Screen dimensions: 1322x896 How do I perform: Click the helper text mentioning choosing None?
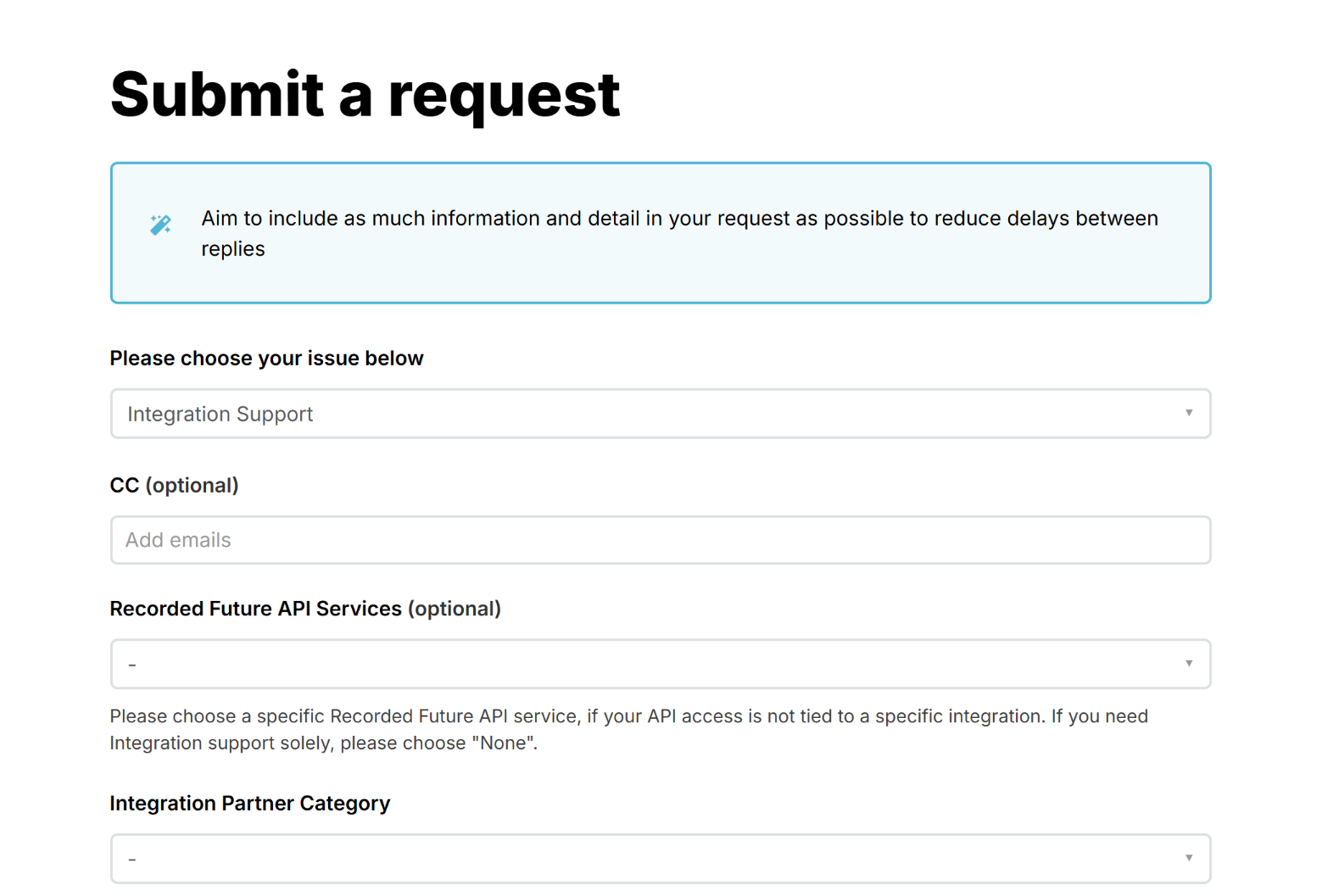628,729
